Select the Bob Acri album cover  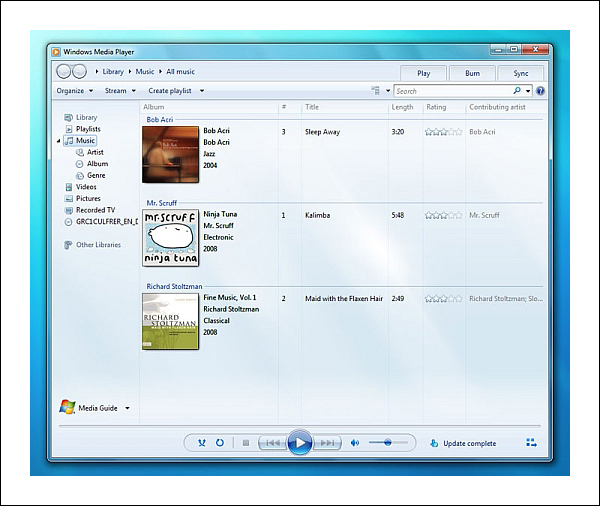point(171,155)
